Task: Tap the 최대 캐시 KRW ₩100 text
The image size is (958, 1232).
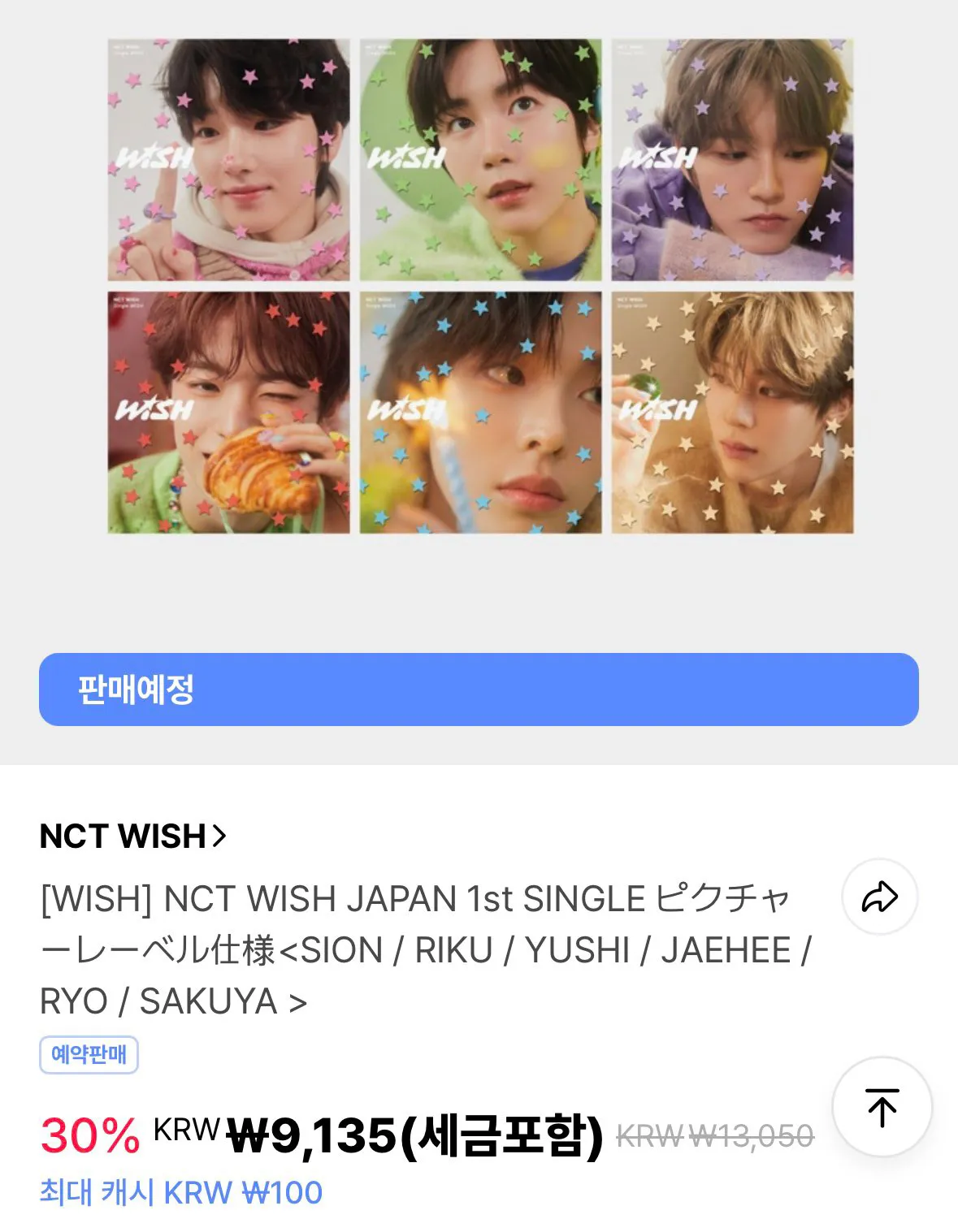Action: 181,1192
